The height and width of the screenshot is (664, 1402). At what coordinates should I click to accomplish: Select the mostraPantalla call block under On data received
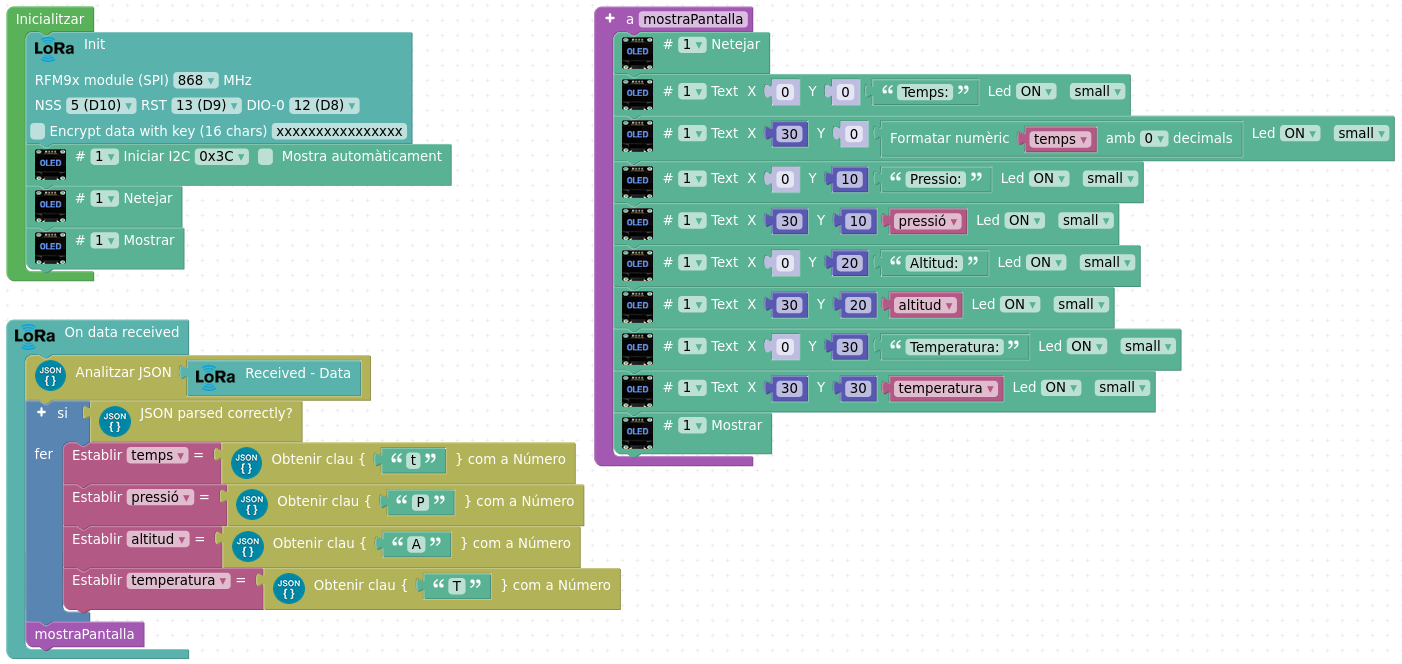click(x=85, y=634)
